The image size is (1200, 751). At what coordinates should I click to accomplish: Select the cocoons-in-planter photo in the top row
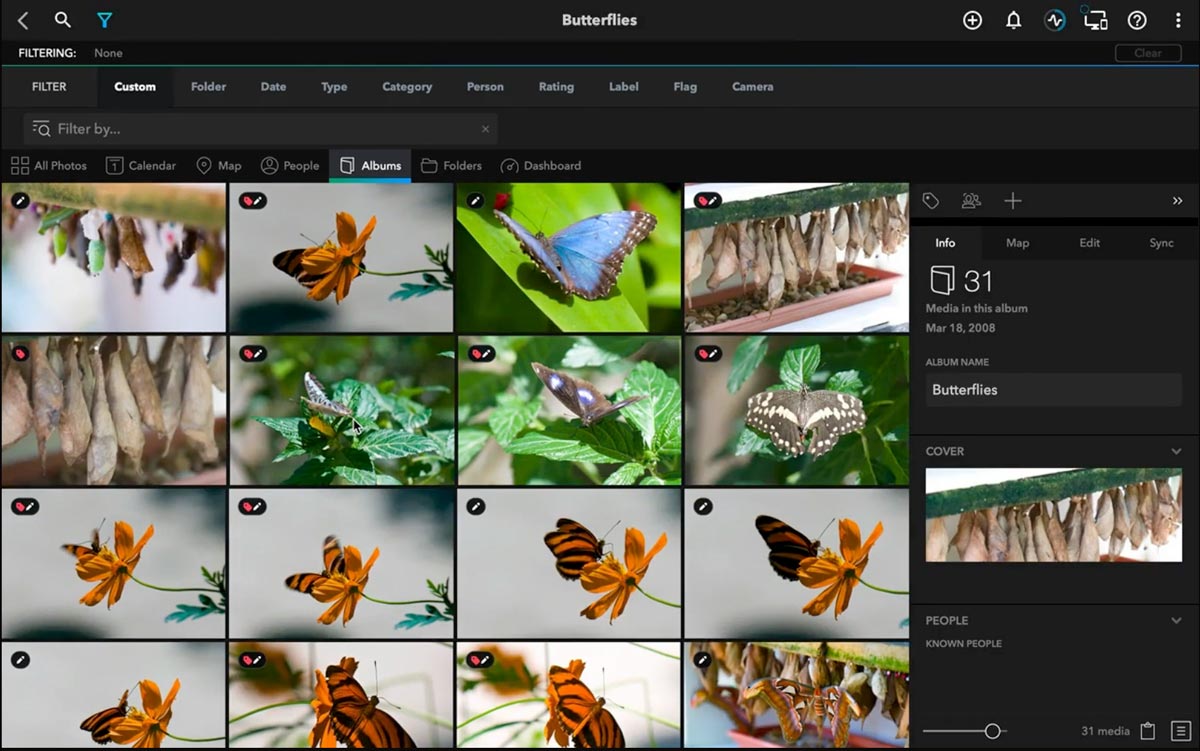[797, 257]
